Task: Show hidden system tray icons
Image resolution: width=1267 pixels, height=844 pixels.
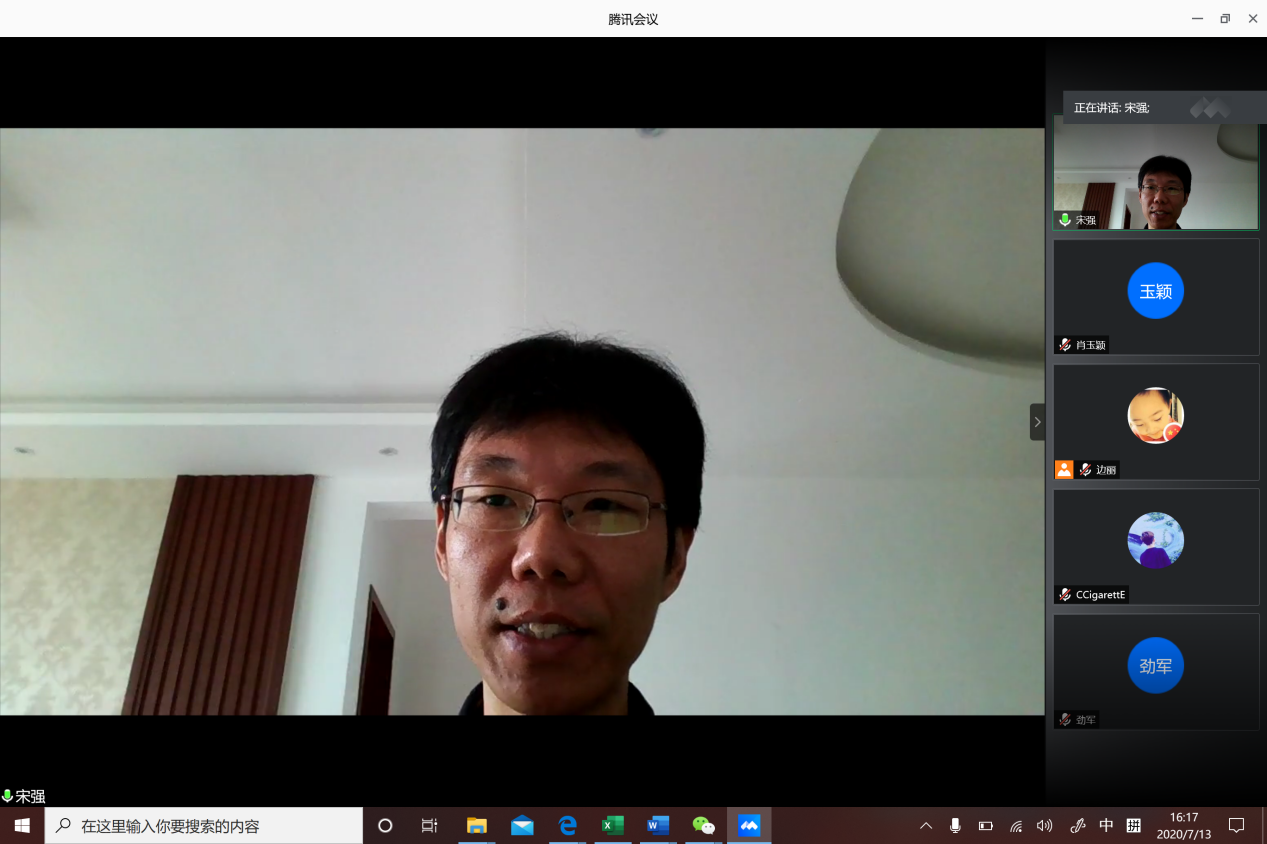Action: (926, 826)
